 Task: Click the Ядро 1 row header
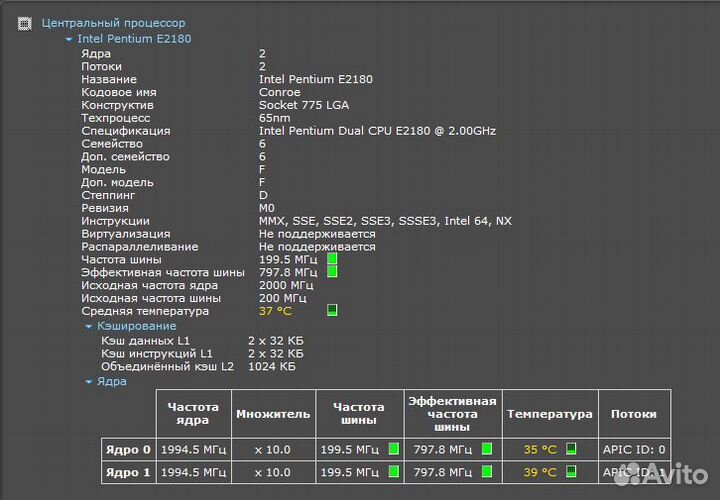click(128, 472)
